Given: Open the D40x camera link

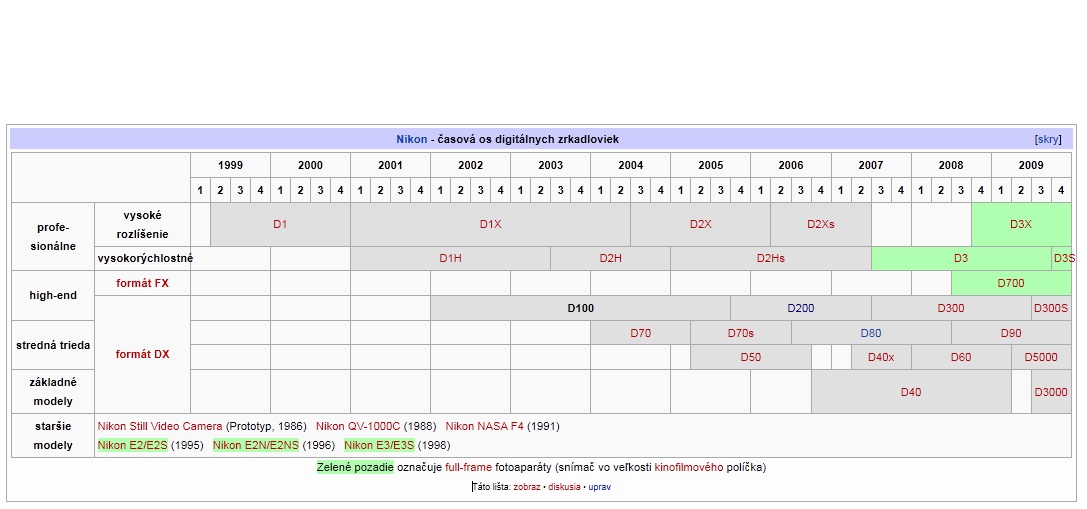Looking at the screenshot, I should click(x=881, y=357).
